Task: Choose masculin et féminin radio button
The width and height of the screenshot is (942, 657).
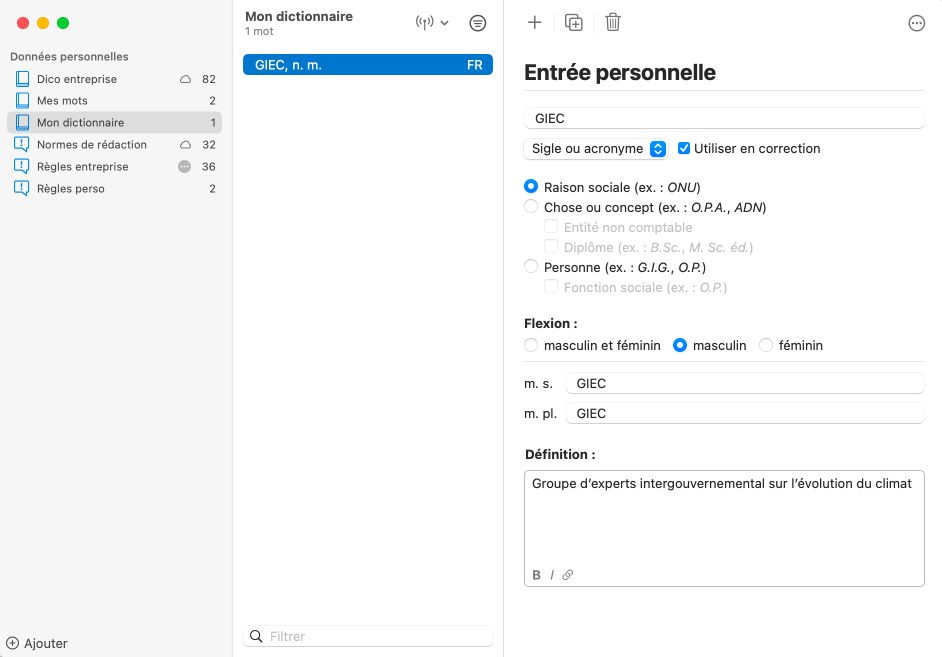Action: point(531,345)
